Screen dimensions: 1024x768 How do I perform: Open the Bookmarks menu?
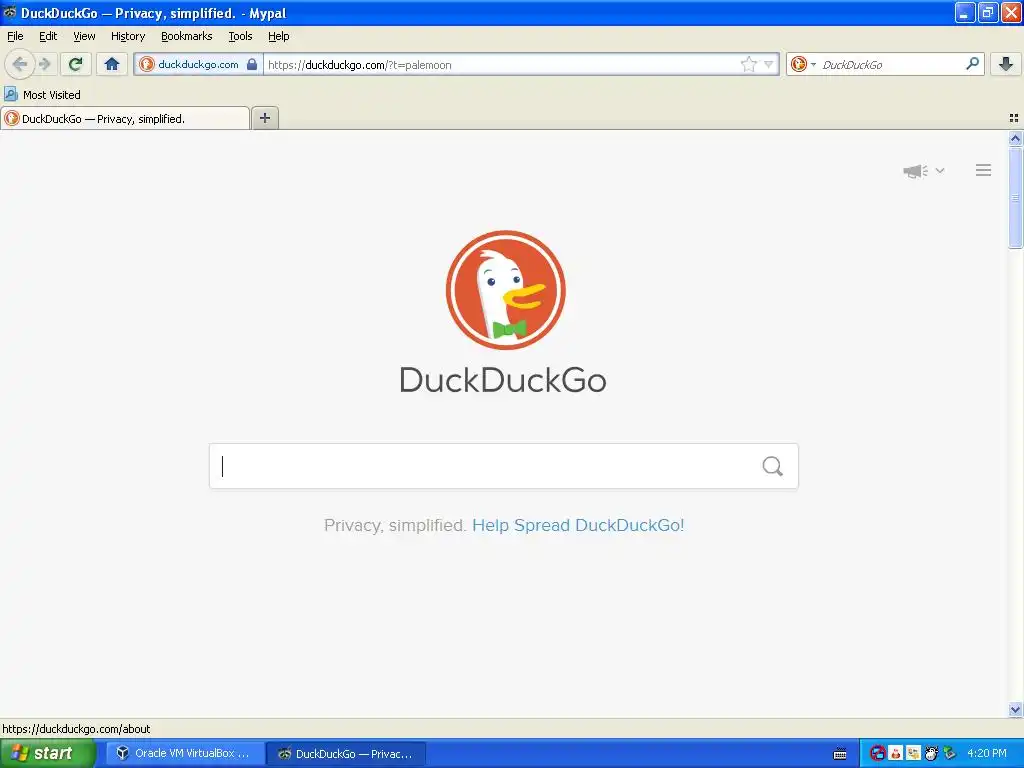pos(187,36)
